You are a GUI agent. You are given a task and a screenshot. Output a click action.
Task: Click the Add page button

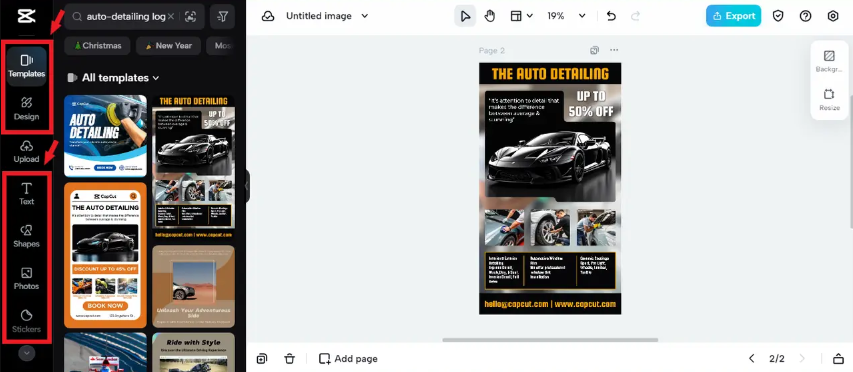click(x=348, y=358)
